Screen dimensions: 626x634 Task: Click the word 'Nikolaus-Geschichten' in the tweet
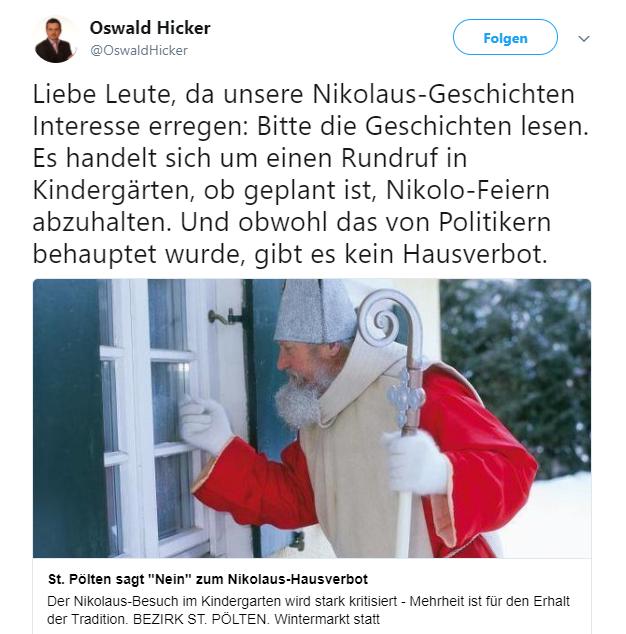point(443,94)
